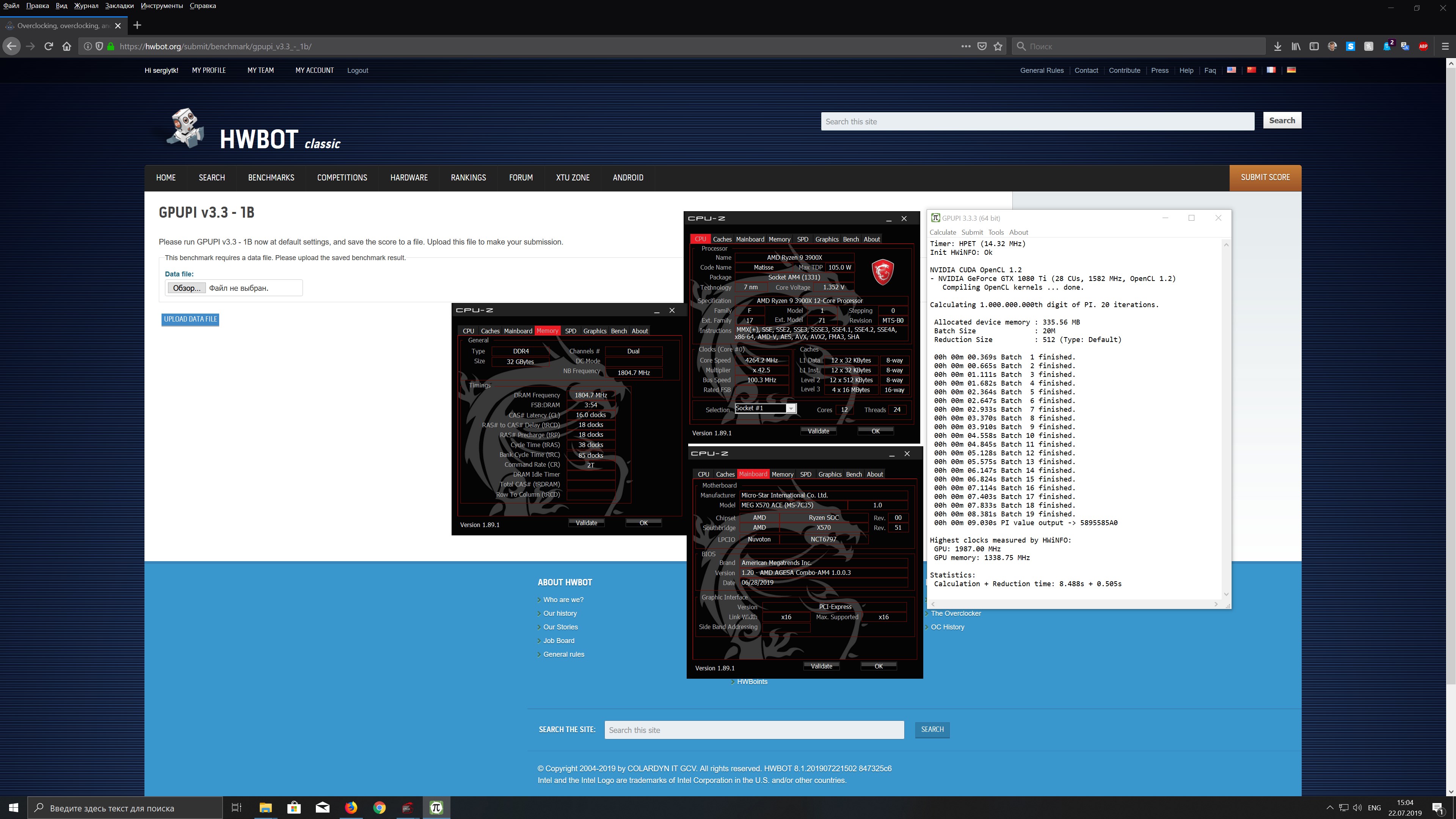Open the Tools menu in GPUPI
Image resolution: width=1456 pixels, height=819 pixels.
(x=996, y=232)
